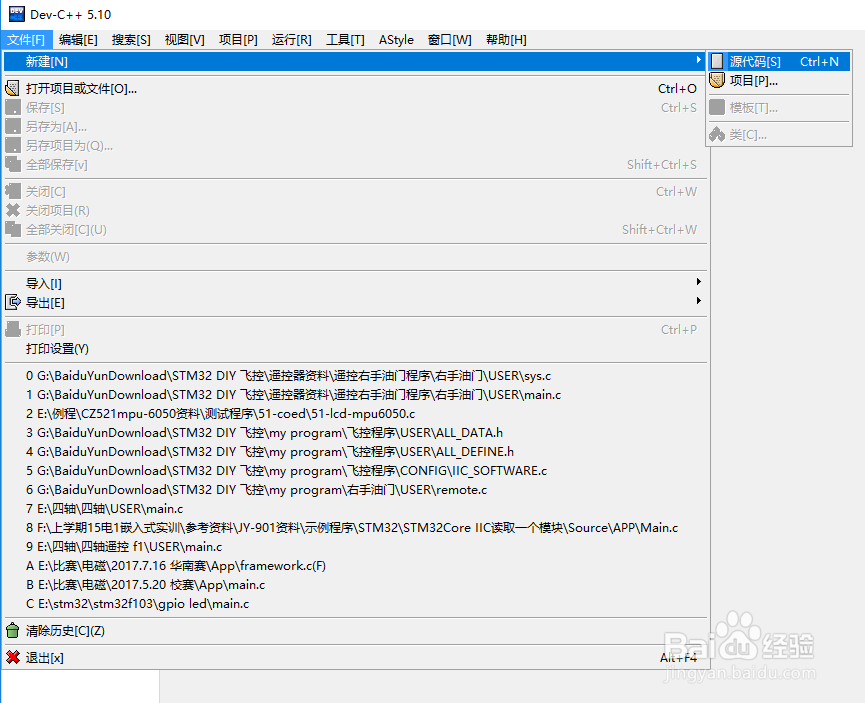Click the printer icon beside 打印[P]
This screenshot has width=865, height=703.
pos(13,329)
